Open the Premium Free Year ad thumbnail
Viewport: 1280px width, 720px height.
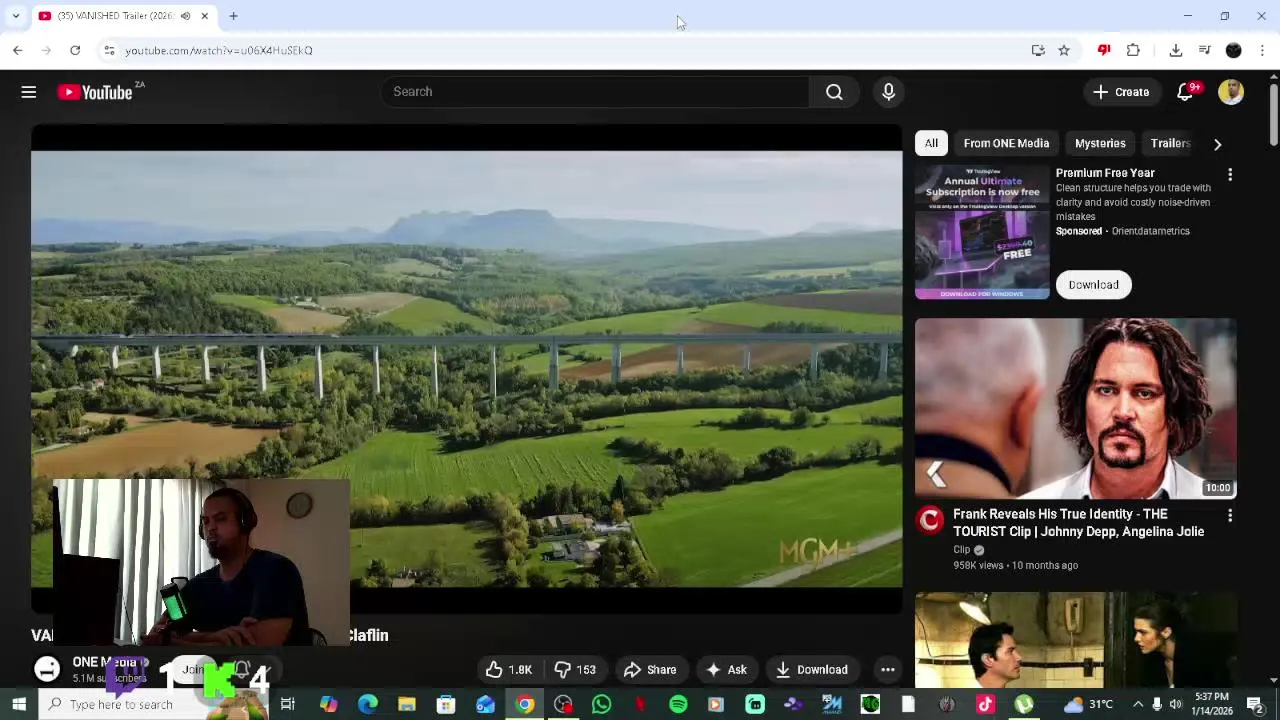(x=982, y=232)
